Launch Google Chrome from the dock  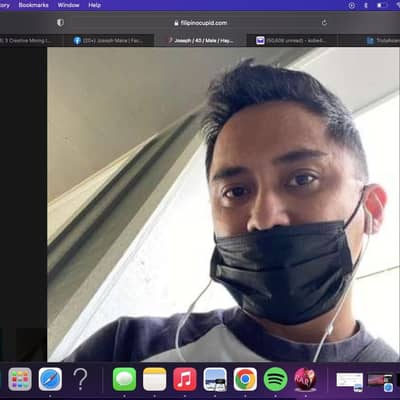pos(245,379)
